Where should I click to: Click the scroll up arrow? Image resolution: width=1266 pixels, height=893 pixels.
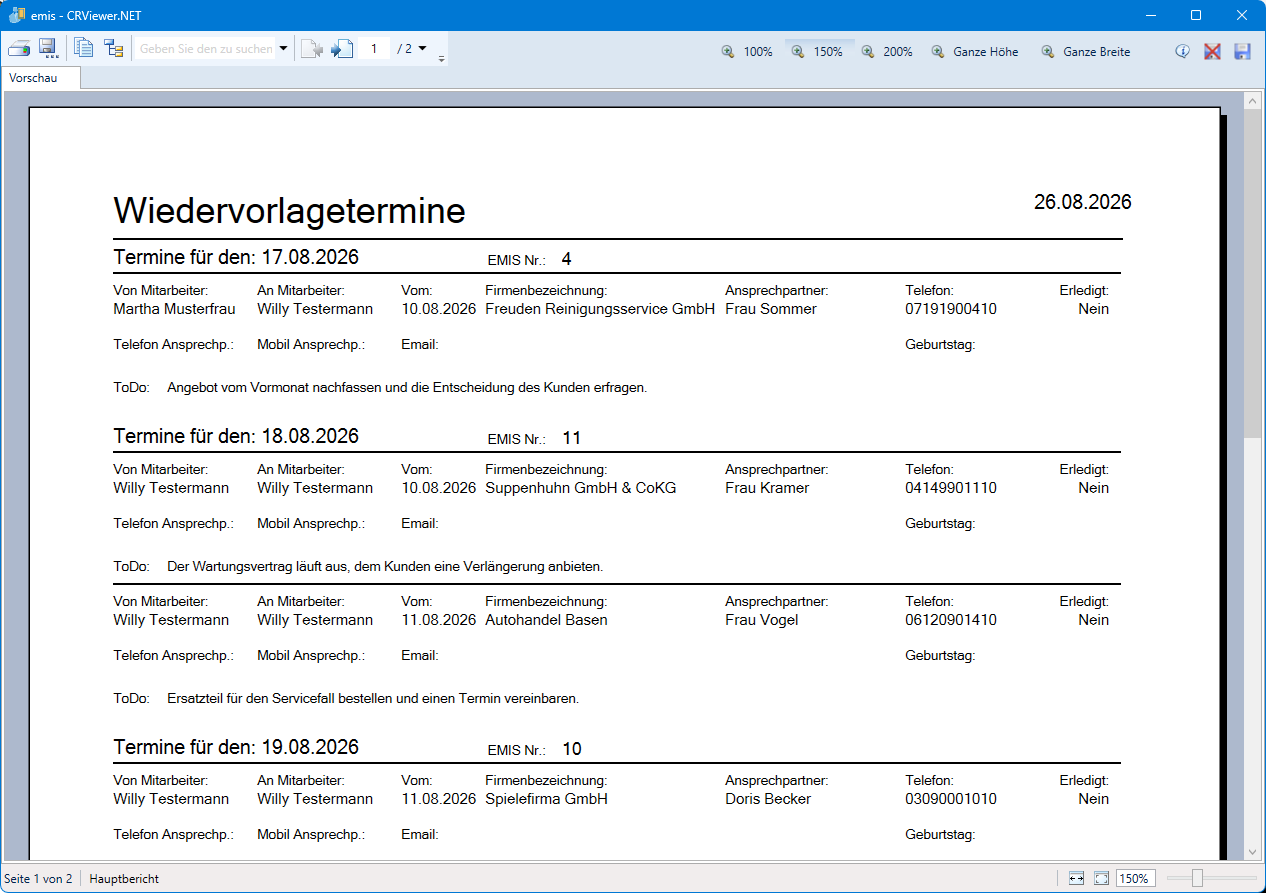(1252, 100)
